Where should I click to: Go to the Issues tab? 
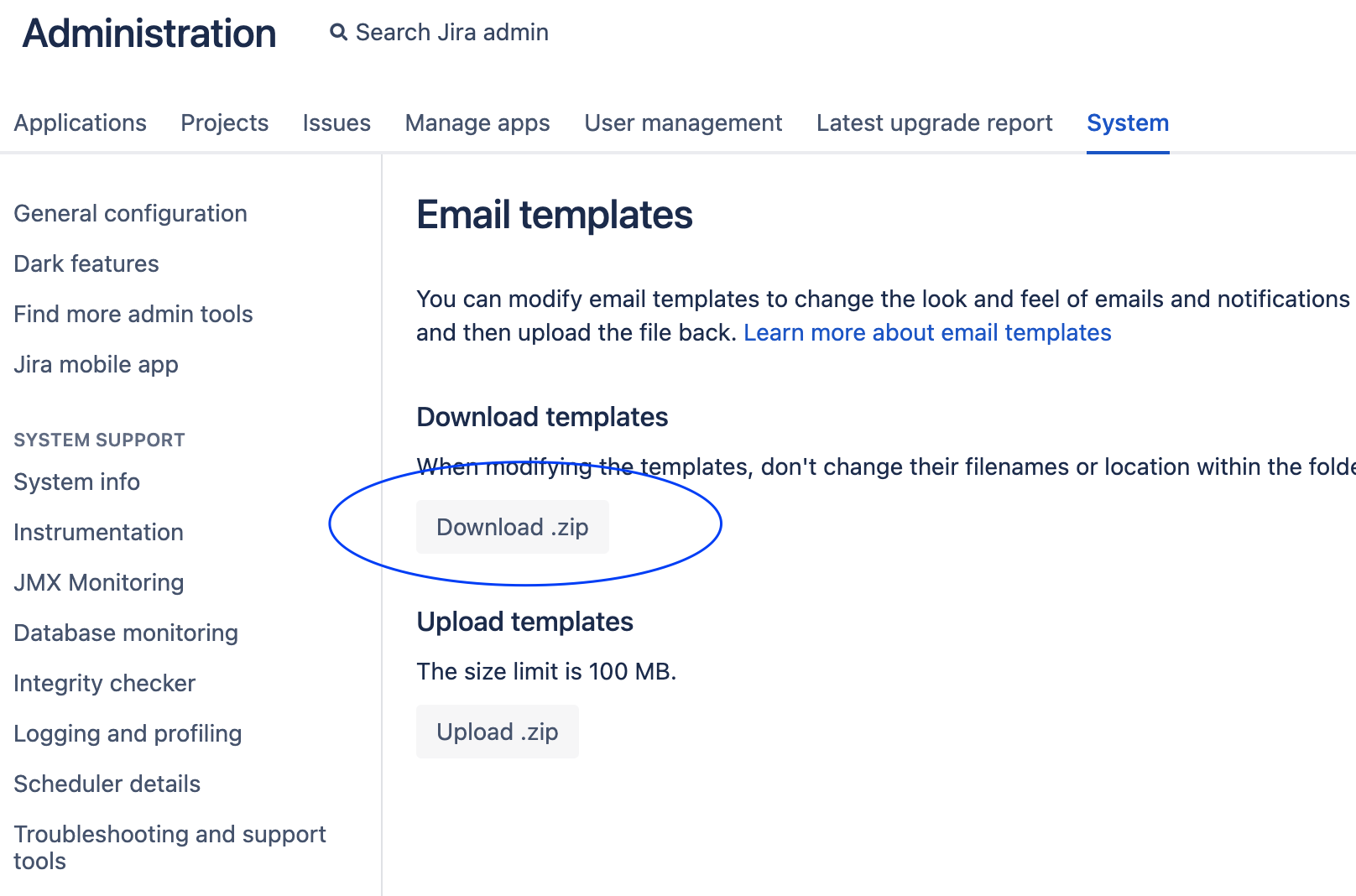coord(336,122)
